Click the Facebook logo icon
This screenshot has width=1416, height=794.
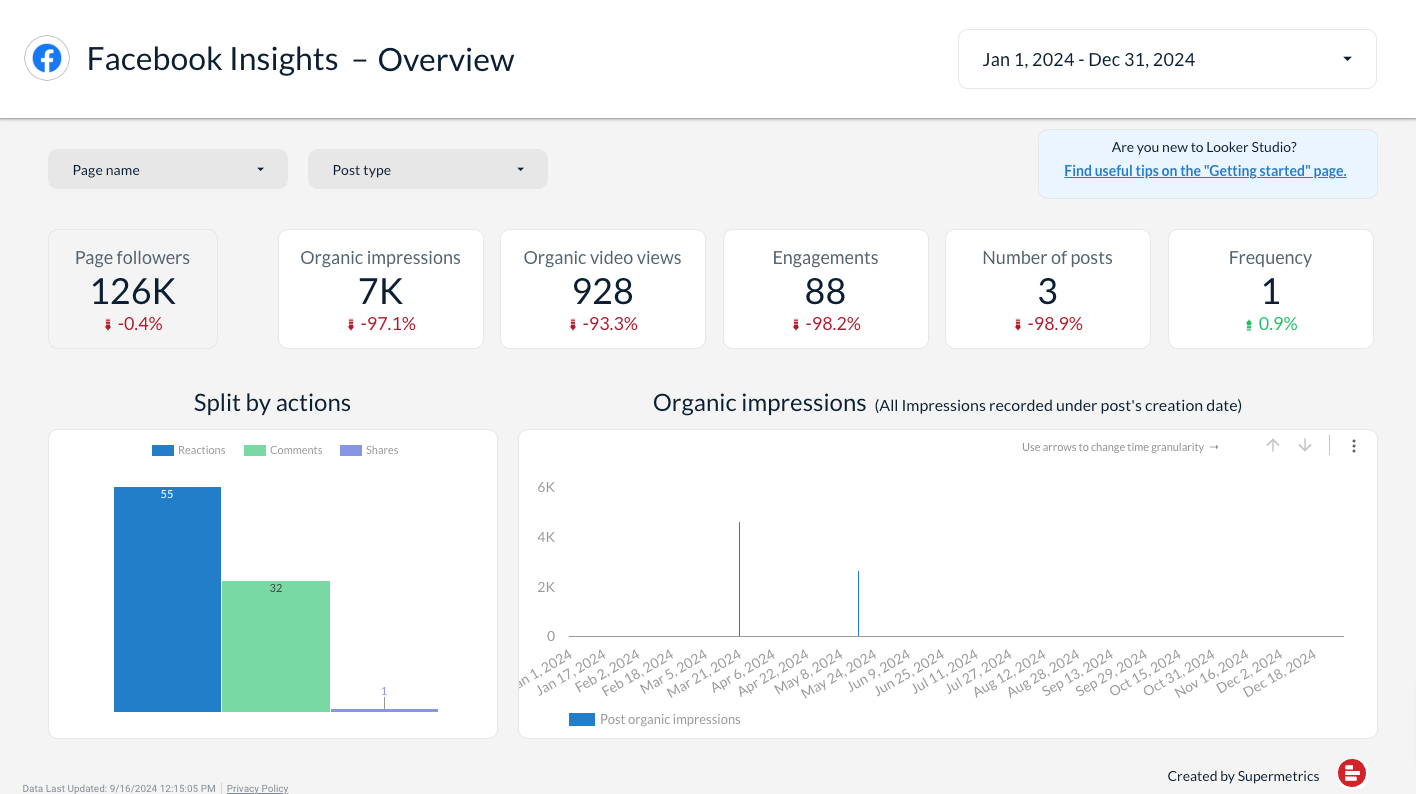pos(47,59)
